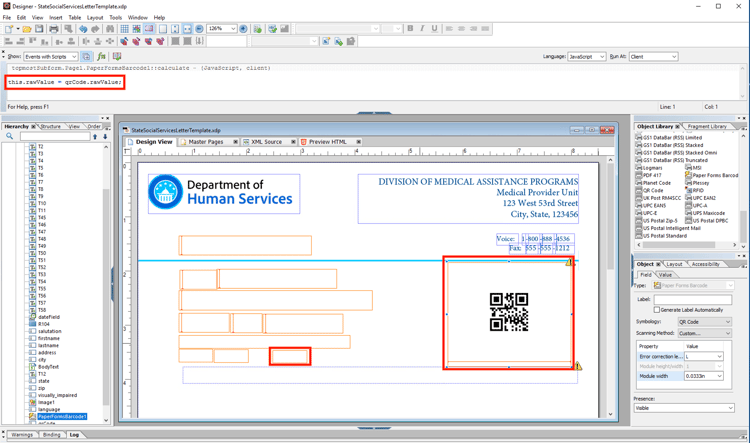Viewport: 750px width, 443px height.
Task: Click the Hierarchy move up arrow
Action: tap(95, 137)
